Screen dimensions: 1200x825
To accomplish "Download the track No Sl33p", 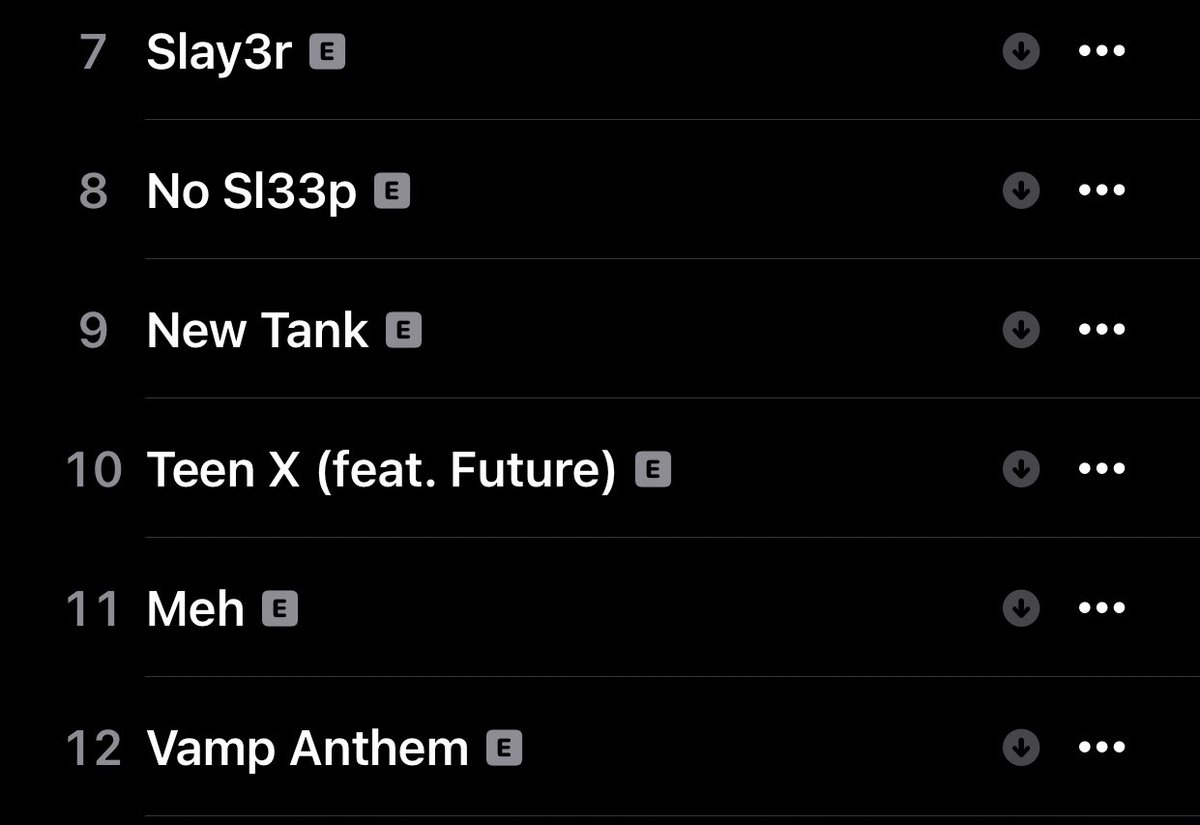I will (1020, 191).
